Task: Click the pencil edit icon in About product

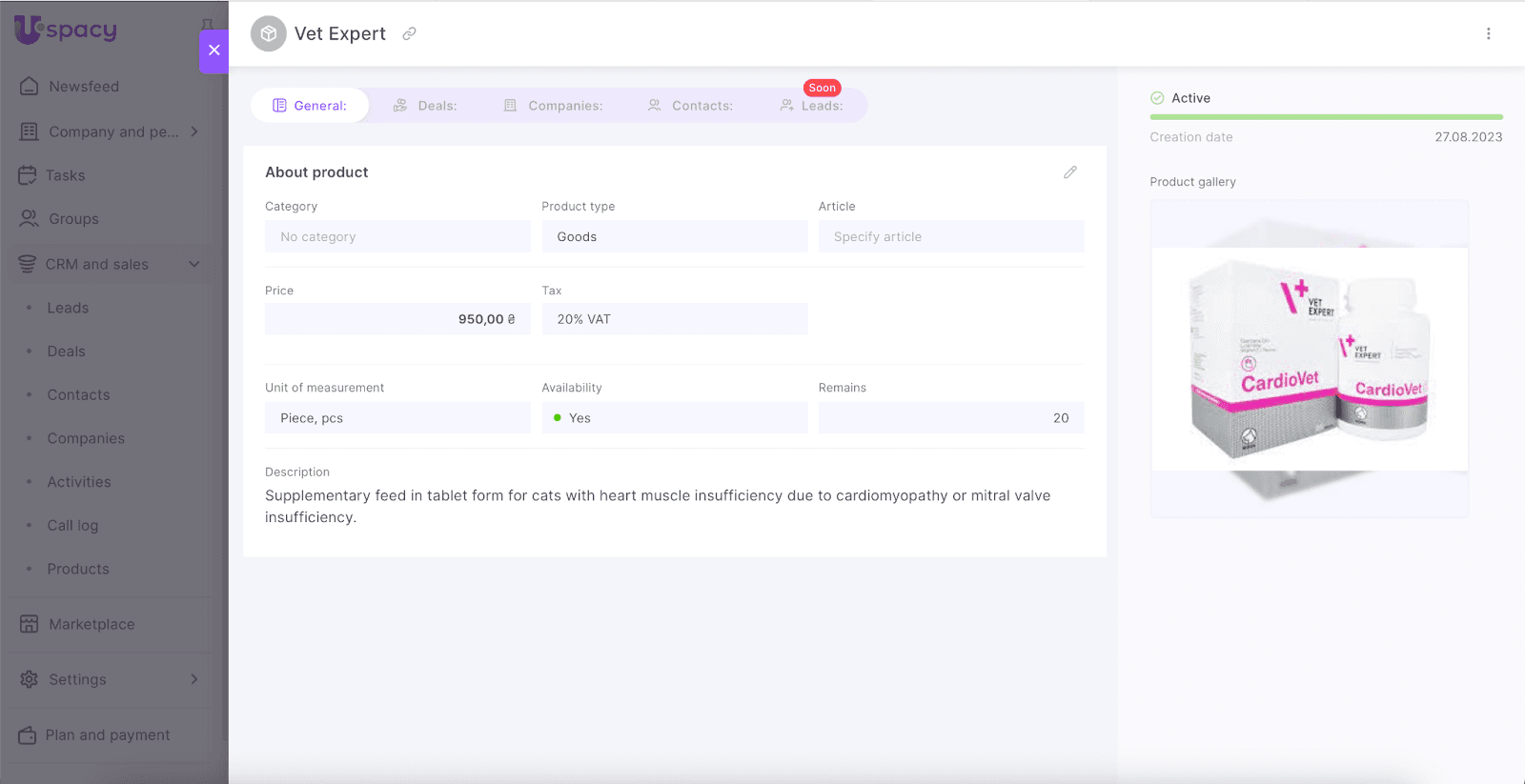Action: 1070,172
